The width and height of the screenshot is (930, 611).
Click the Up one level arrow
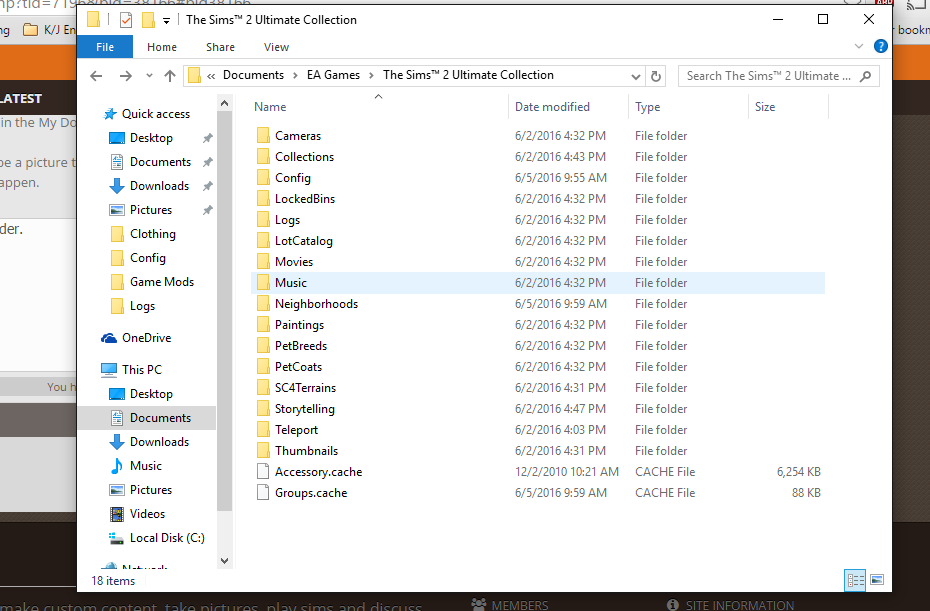(169, 76)
